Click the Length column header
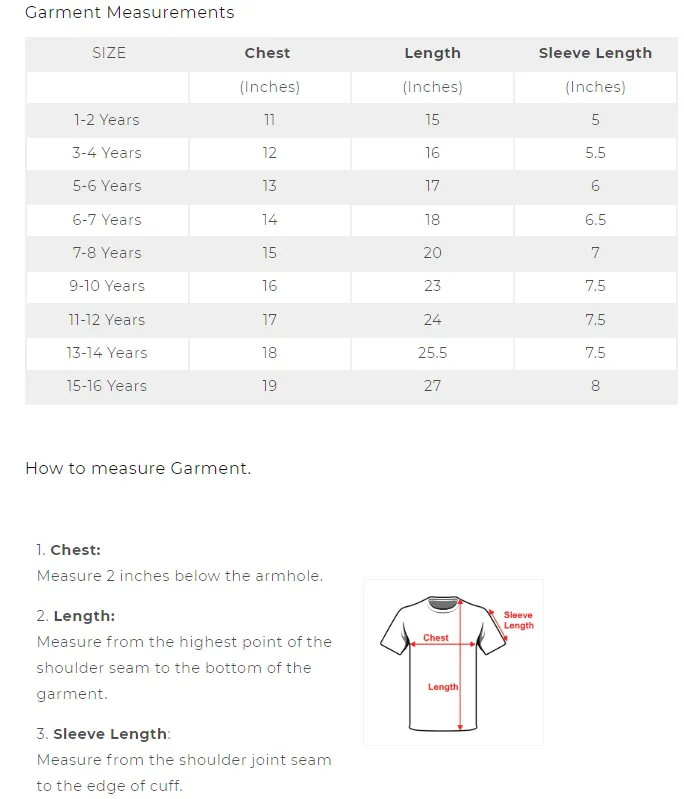This screenshot has height=799, width=684. point(432,53)
